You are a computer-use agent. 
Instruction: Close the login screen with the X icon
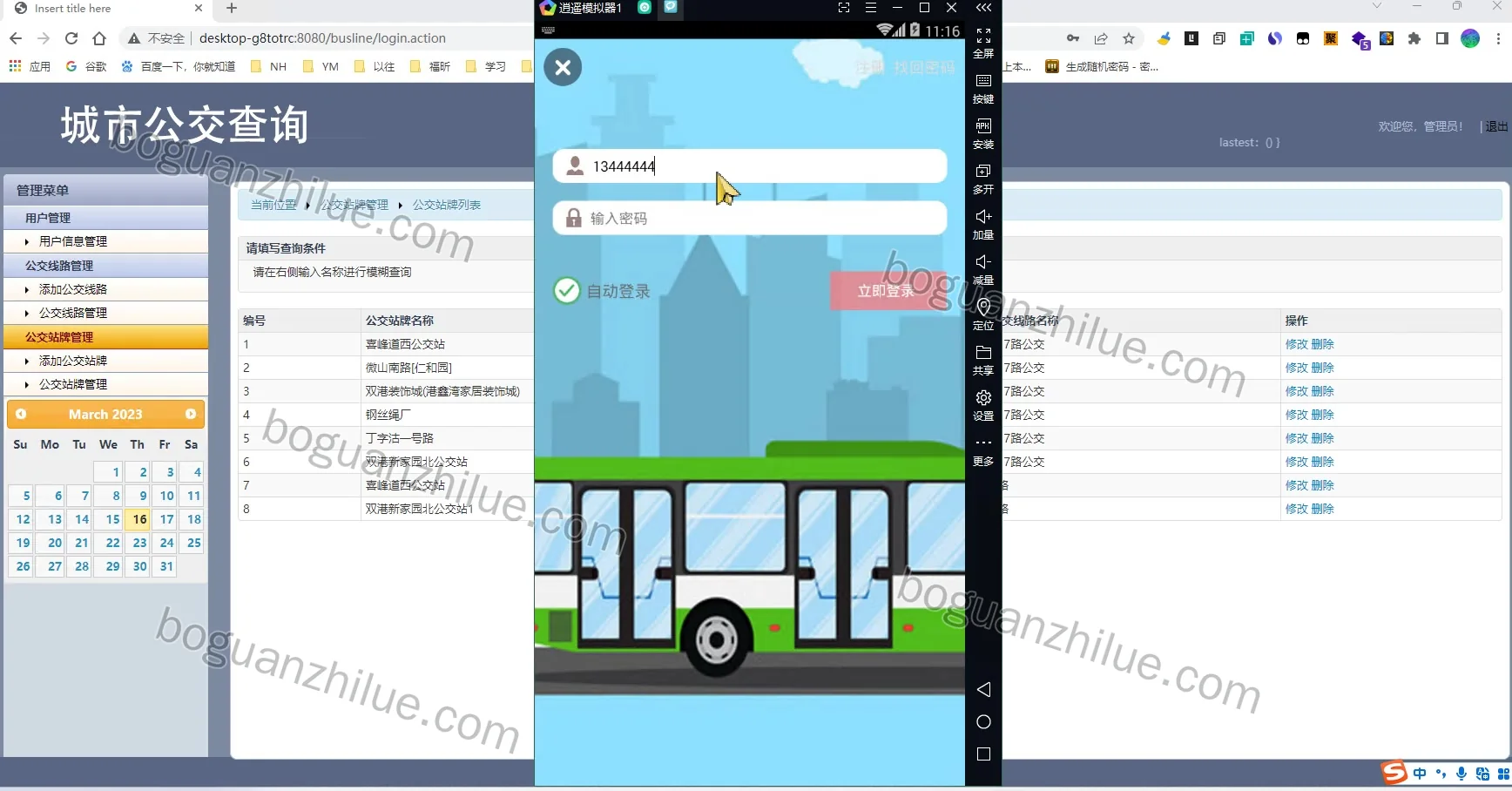(563, 67)
